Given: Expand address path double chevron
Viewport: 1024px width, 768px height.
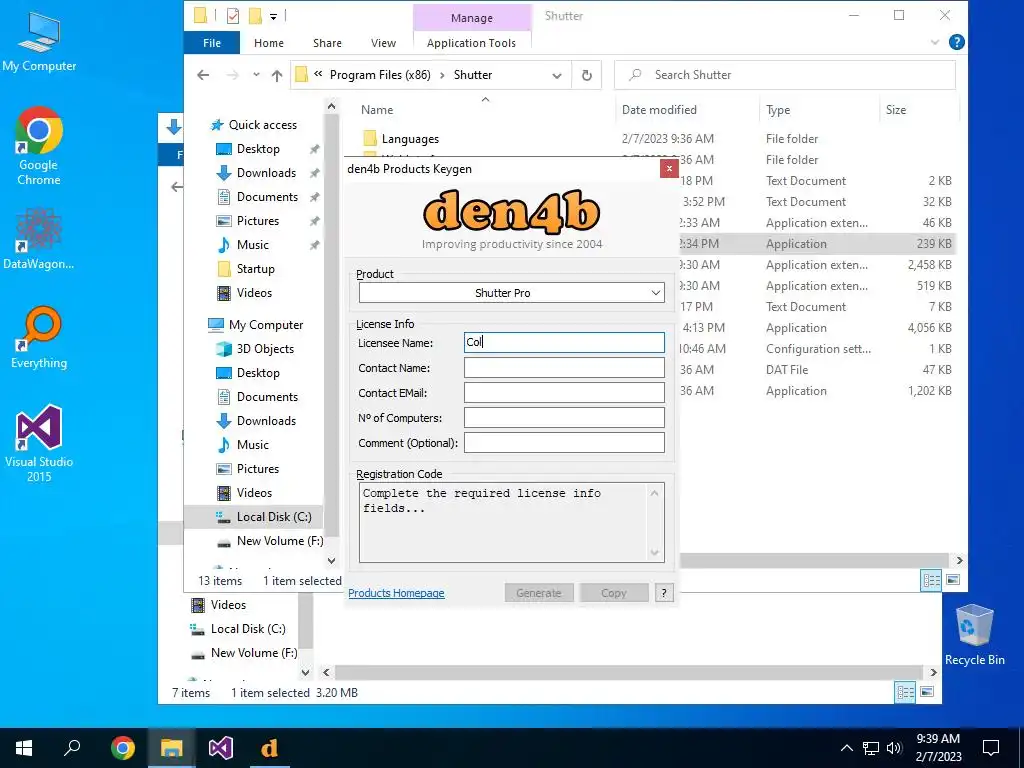Looking at the screenshot, I should (x=318, y=74).
